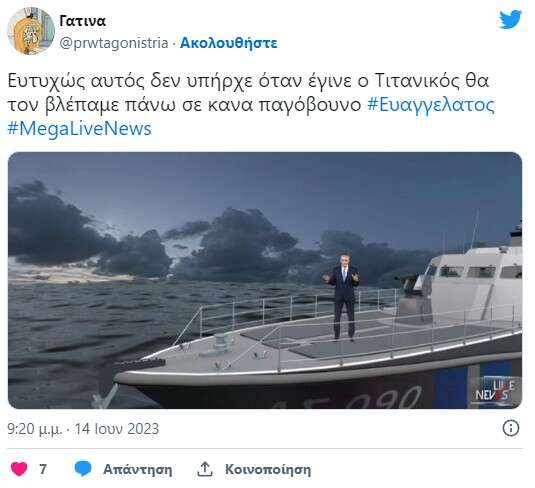Click the Απάντηση reply button
Screen dimensions: 535x488
point(138,469)
